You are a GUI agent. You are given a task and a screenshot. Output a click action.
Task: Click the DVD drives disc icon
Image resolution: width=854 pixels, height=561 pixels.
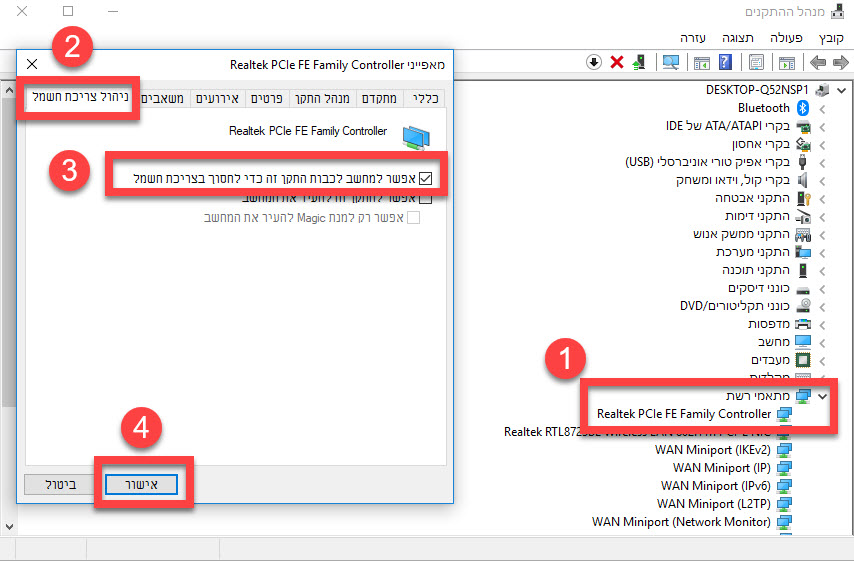tap(803, 306)
